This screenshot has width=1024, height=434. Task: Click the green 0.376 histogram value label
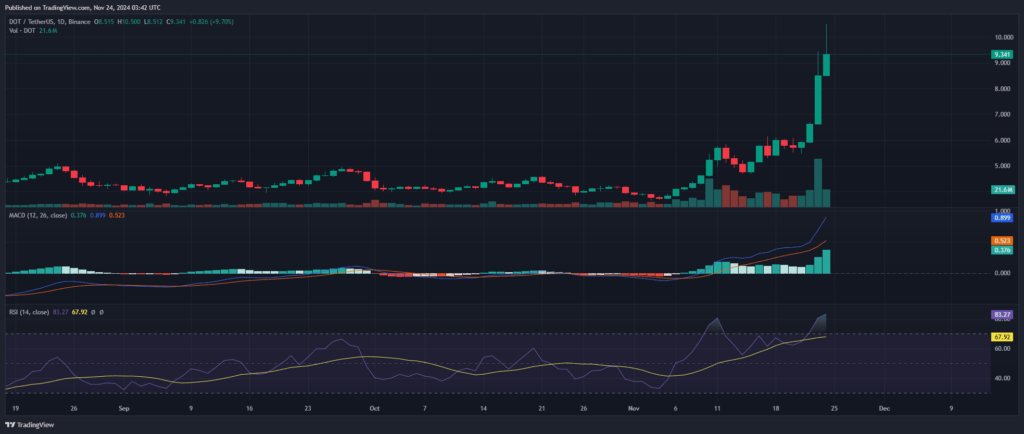pyautogui.click(x=1000, y=250)
